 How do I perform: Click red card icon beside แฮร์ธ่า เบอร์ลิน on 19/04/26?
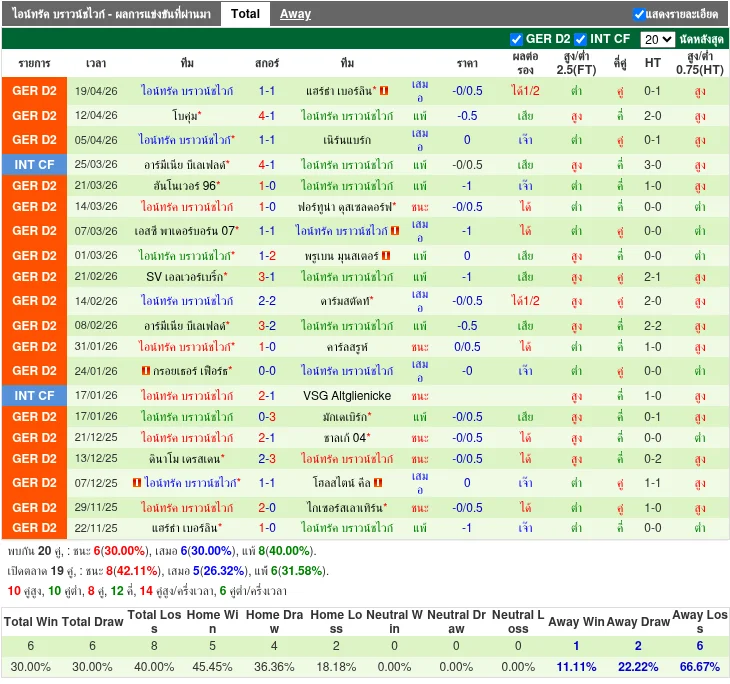[x=384, y=91]
